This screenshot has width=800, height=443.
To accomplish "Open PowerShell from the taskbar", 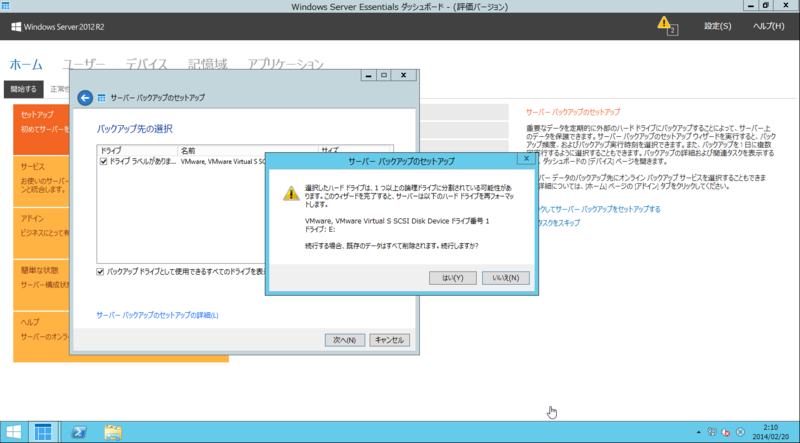I will [79, 432].
